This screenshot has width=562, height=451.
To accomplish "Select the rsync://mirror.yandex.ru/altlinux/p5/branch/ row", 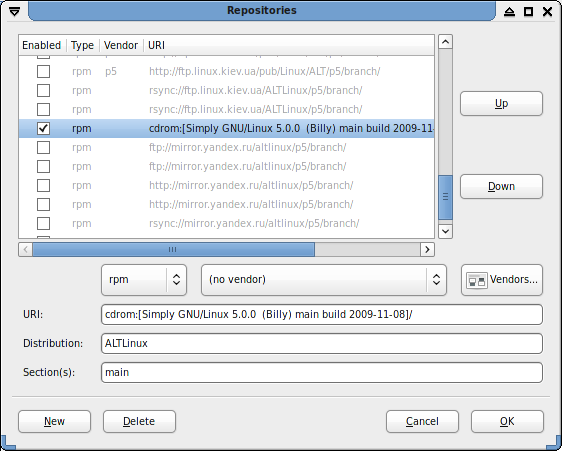I will click(226, 223).
